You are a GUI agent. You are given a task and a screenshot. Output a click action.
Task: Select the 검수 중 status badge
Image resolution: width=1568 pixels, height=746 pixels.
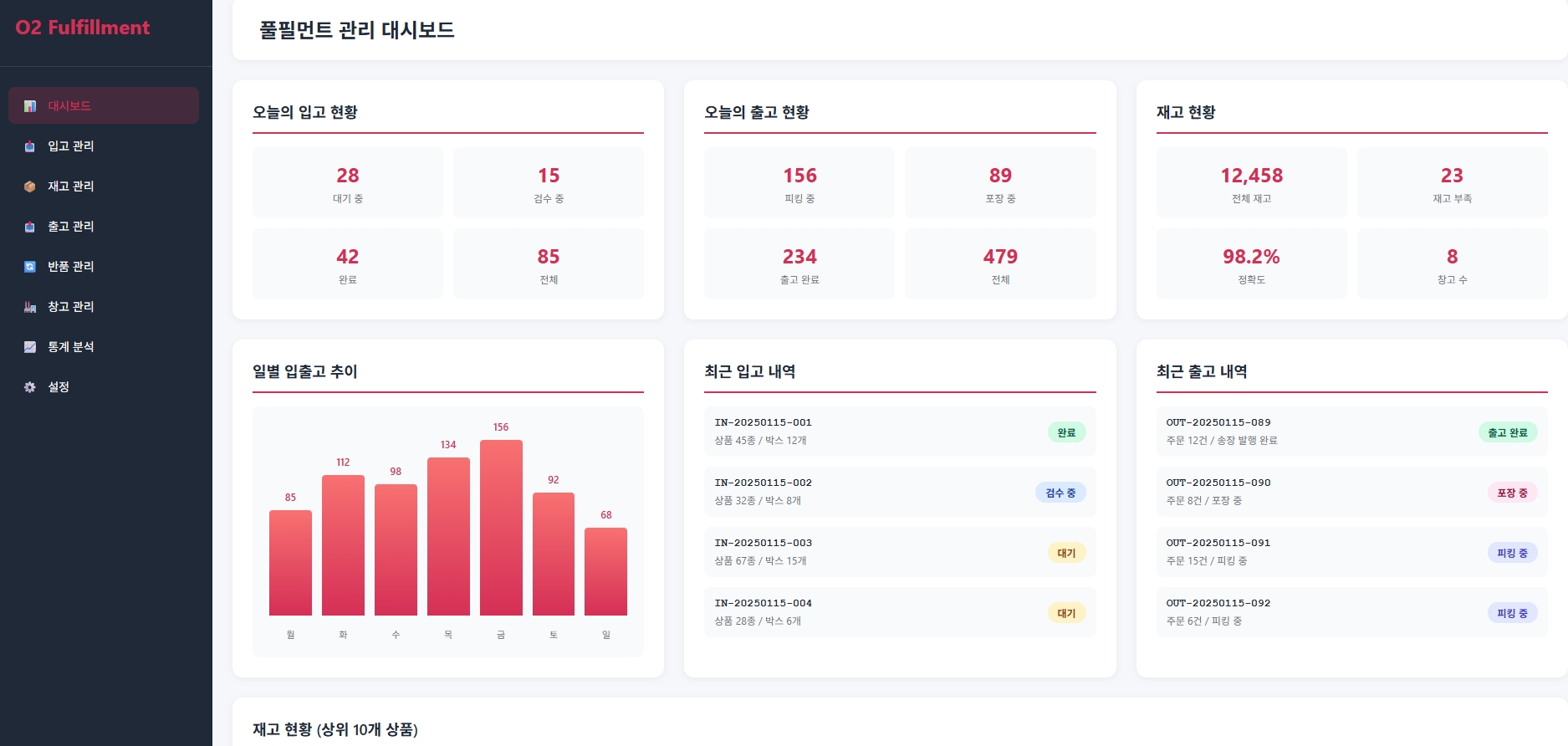click(1060, 493)
